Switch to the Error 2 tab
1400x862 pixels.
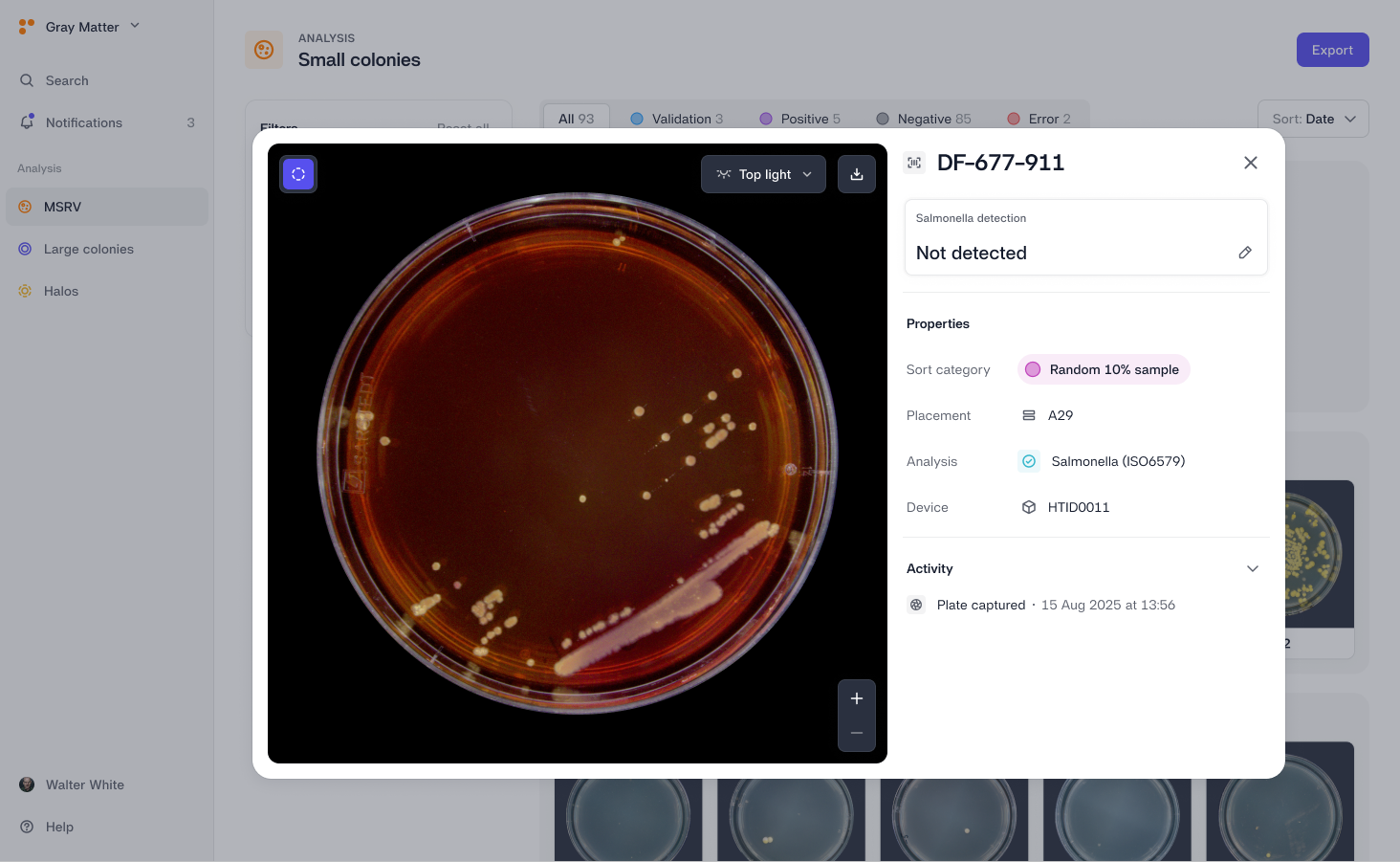click(1039, 119)
